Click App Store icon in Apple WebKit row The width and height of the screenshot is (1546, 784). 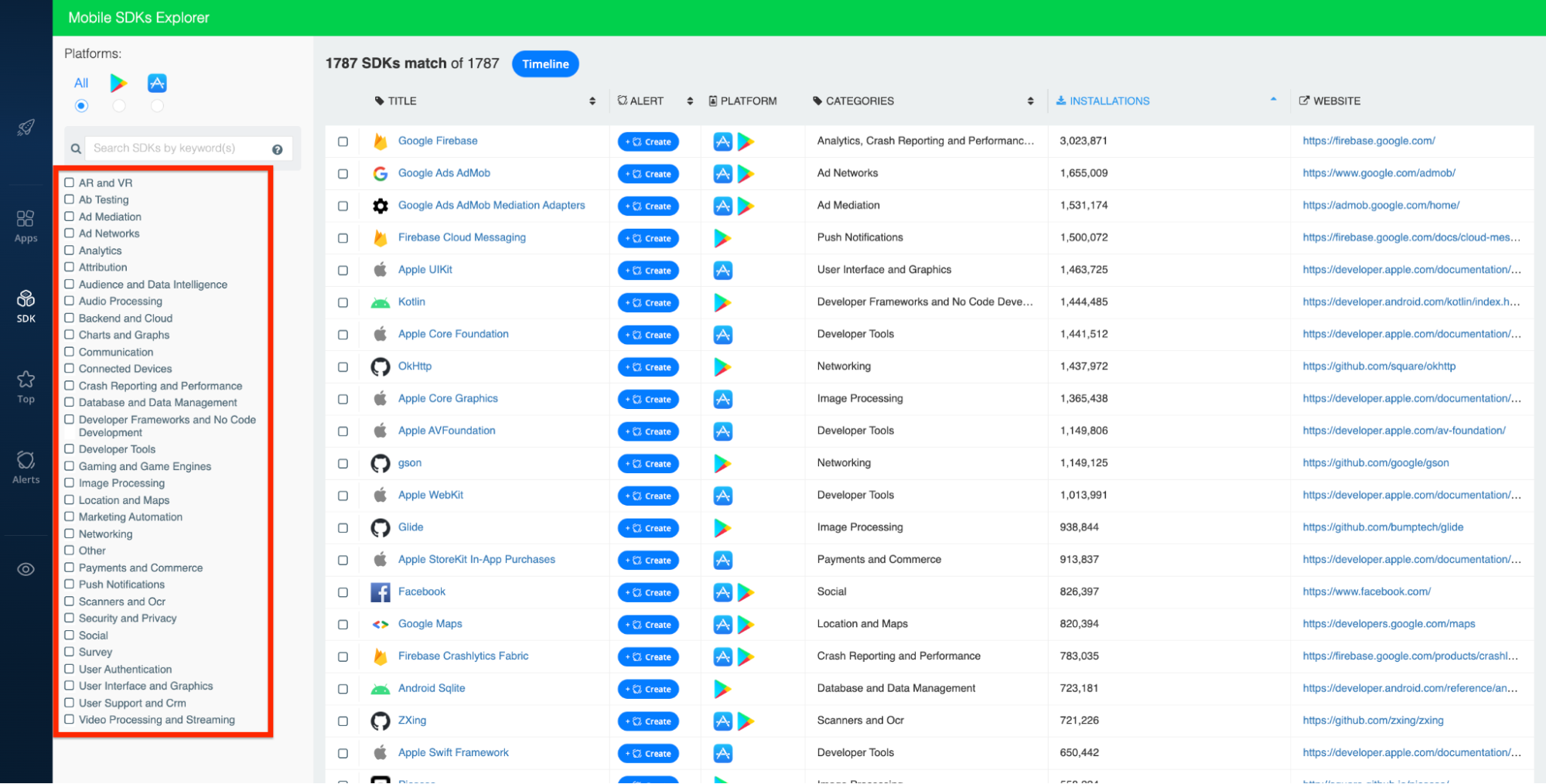coord(722,496)
